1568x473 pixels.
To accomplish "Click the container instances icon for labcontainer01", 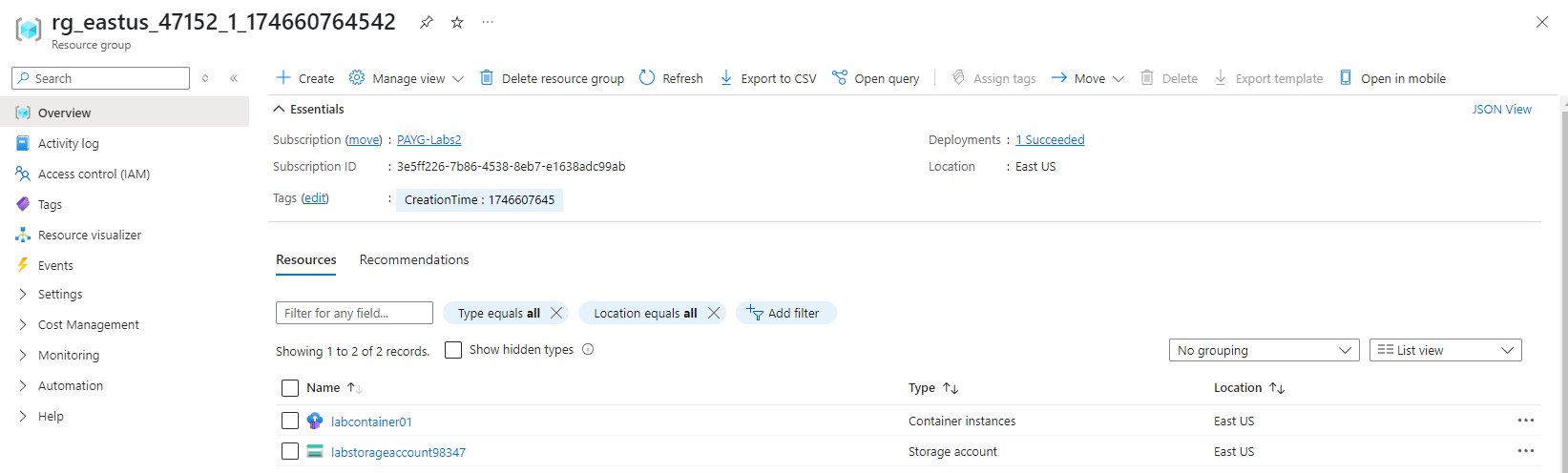I will coord(315,421).
